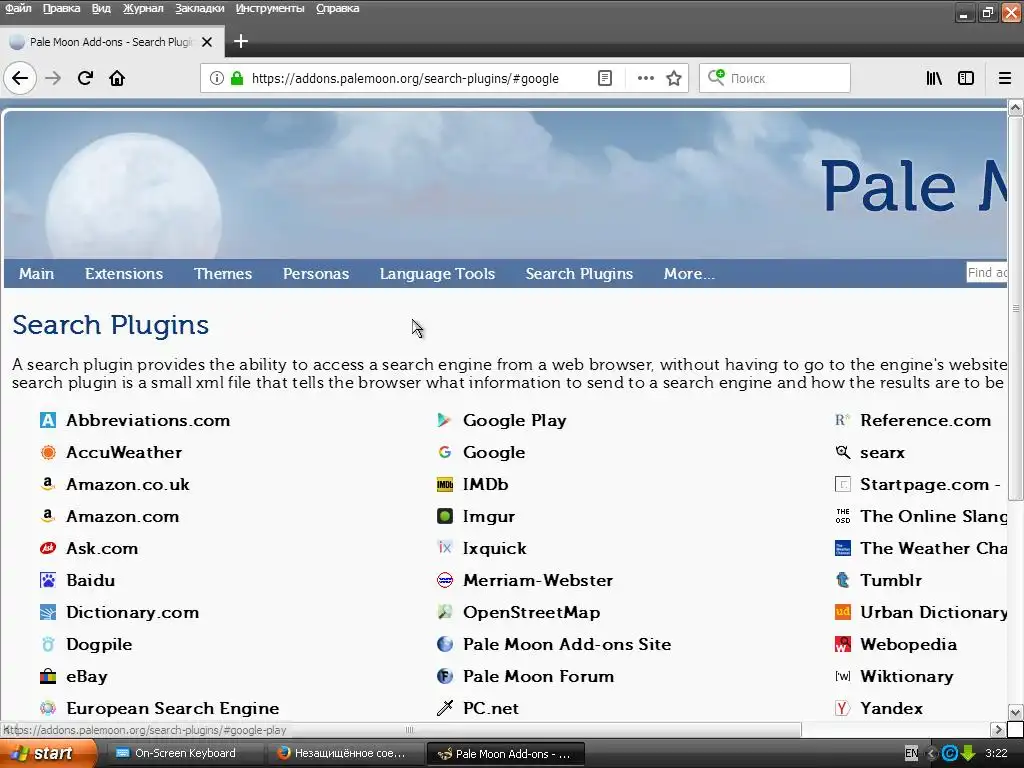
Task: Expand the More... navigation menu
Action: [689, 274]
